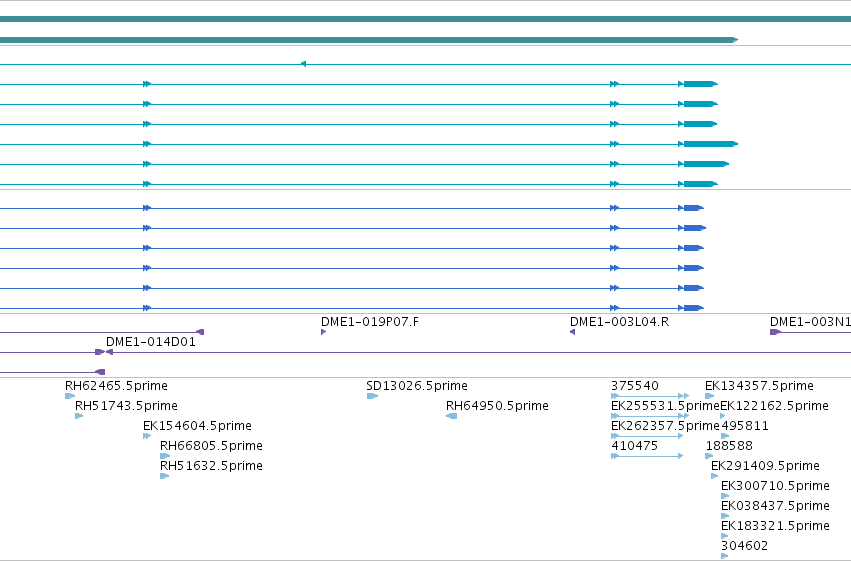Select the RH64950.5prime feature label
Image resolution: width=851 pixels, height=561 pixels.
pyautogui.click(x=497, y=406)
